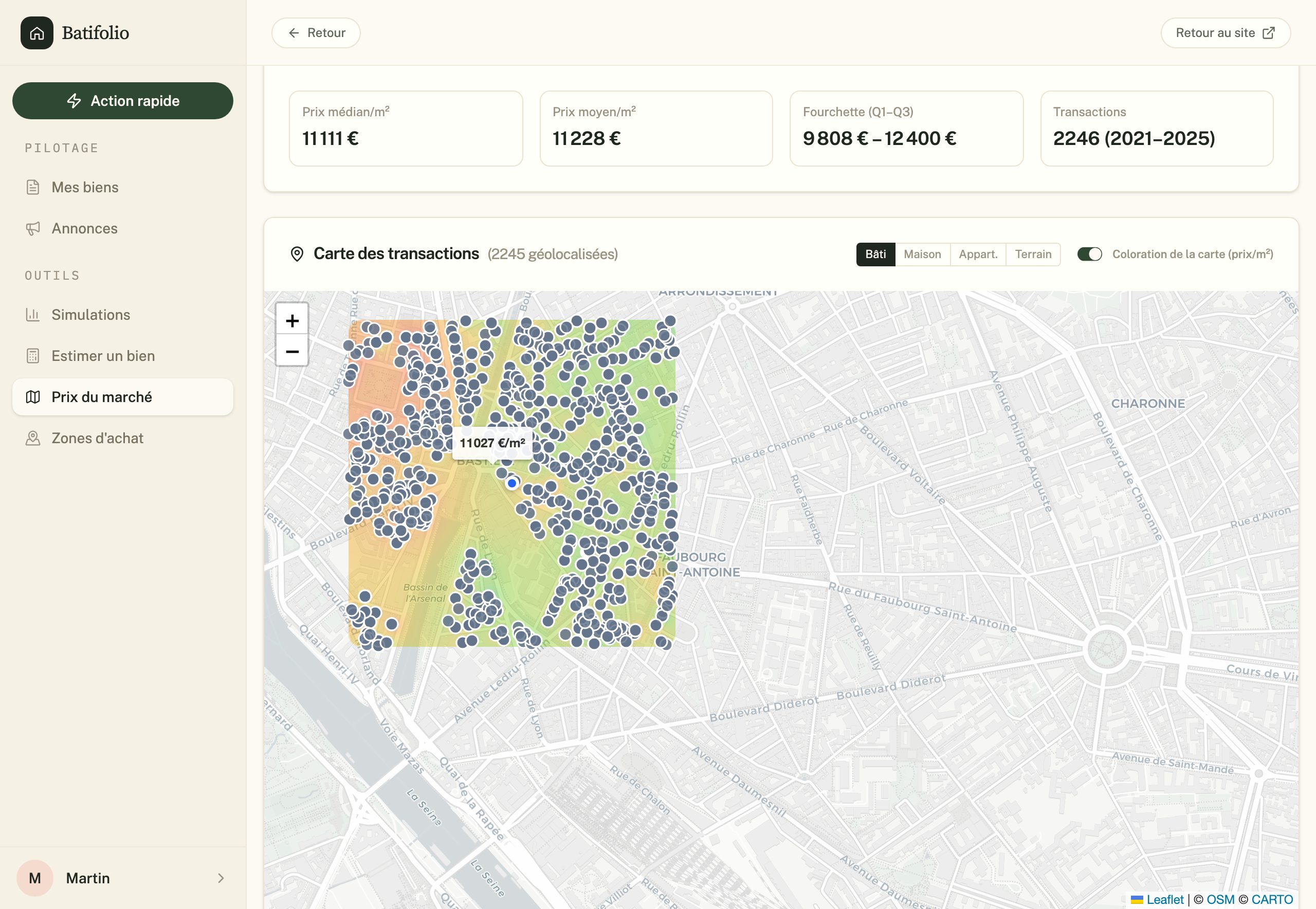Screen dimensions: 1316x909
Task: Click the document icon beside Mes biens
Action: (33, 187)
